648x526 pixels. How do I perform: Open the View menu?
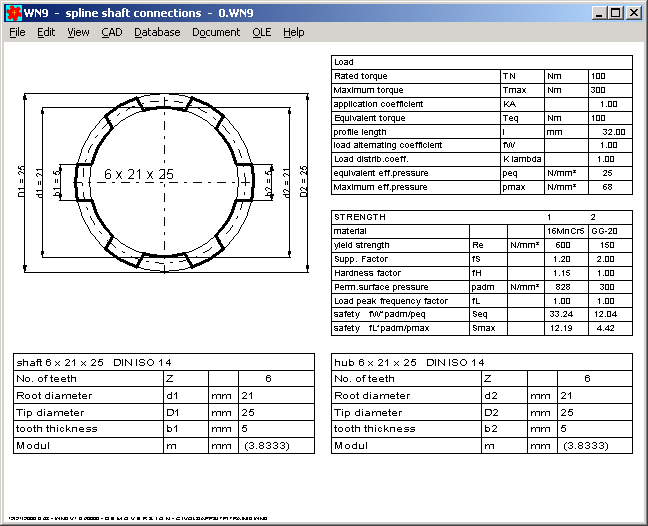coord(78,32)
